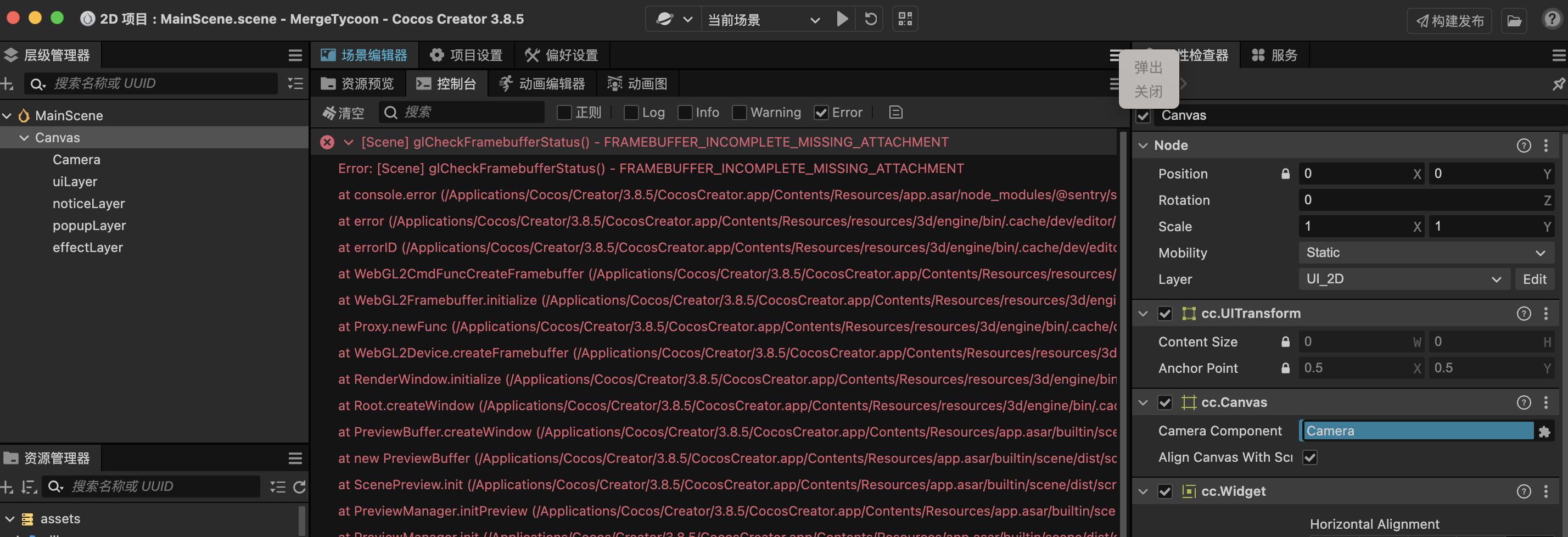Open the 资源管理器 panel menu icon
This screenshot has width=1568, height=537.
[x=295, y=458]
